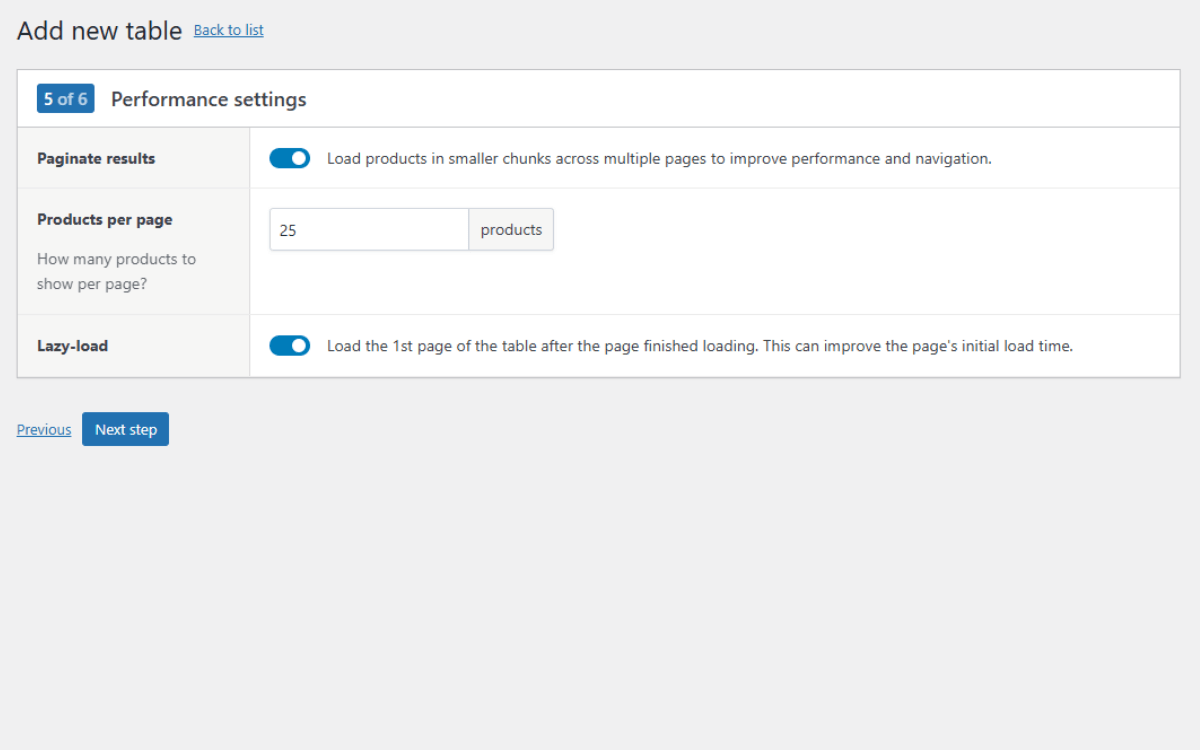Disable the Lazy-load option
Viewport: 1200px width, 750px height.
(x=289, y=345)
